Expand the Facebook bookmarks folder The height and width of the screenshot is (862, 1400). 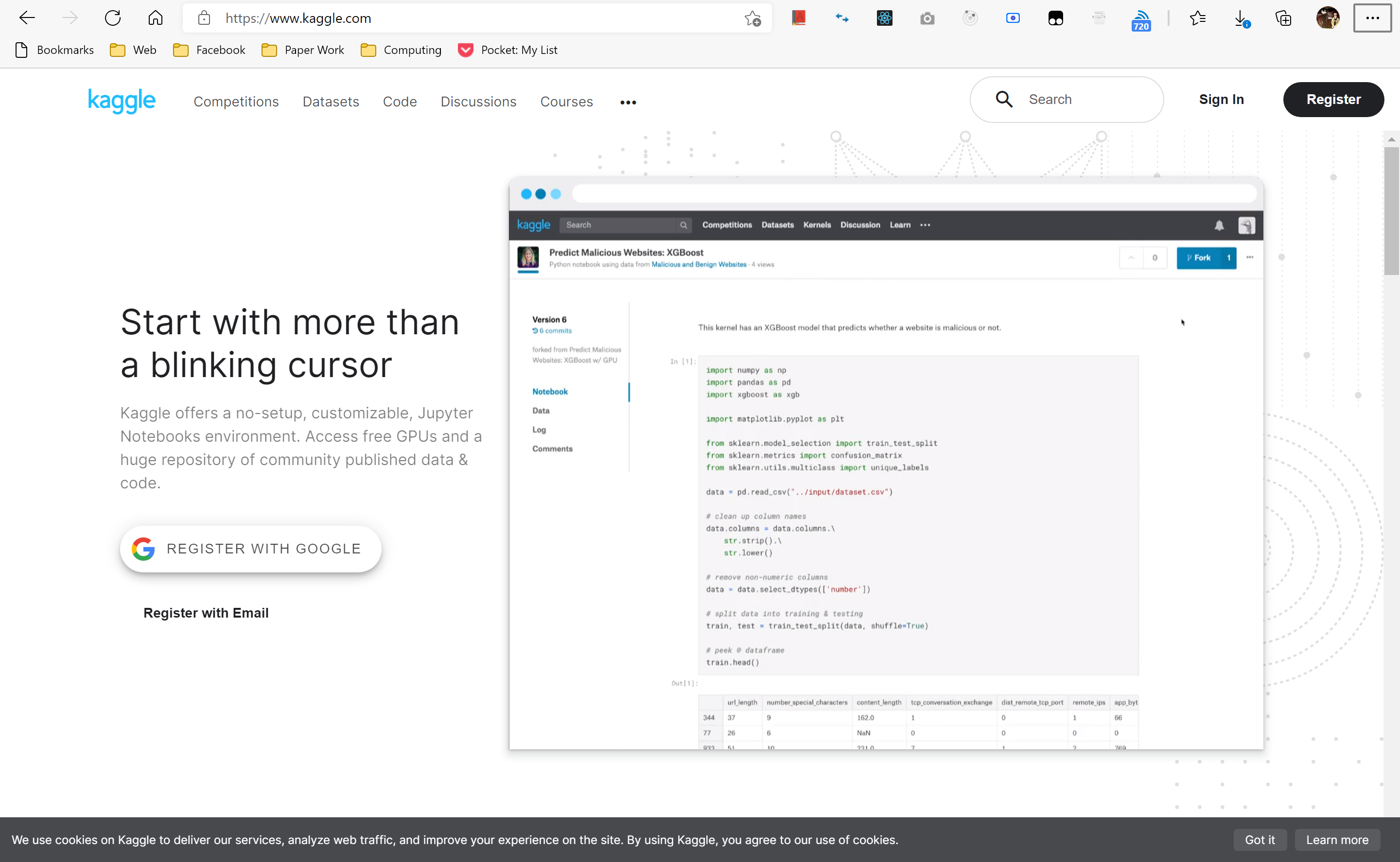tap(209, 50)
